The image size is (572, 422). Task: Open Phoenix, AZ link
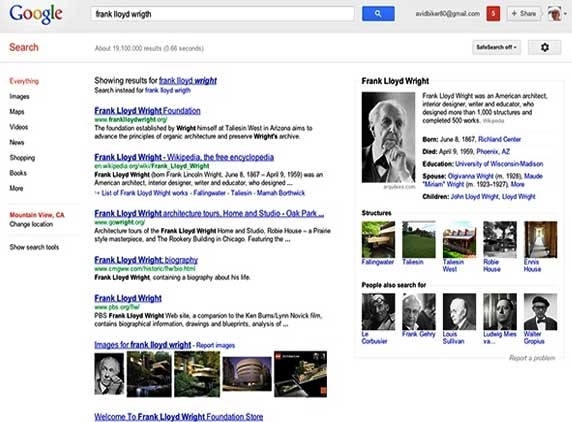[x=493, y=151]
